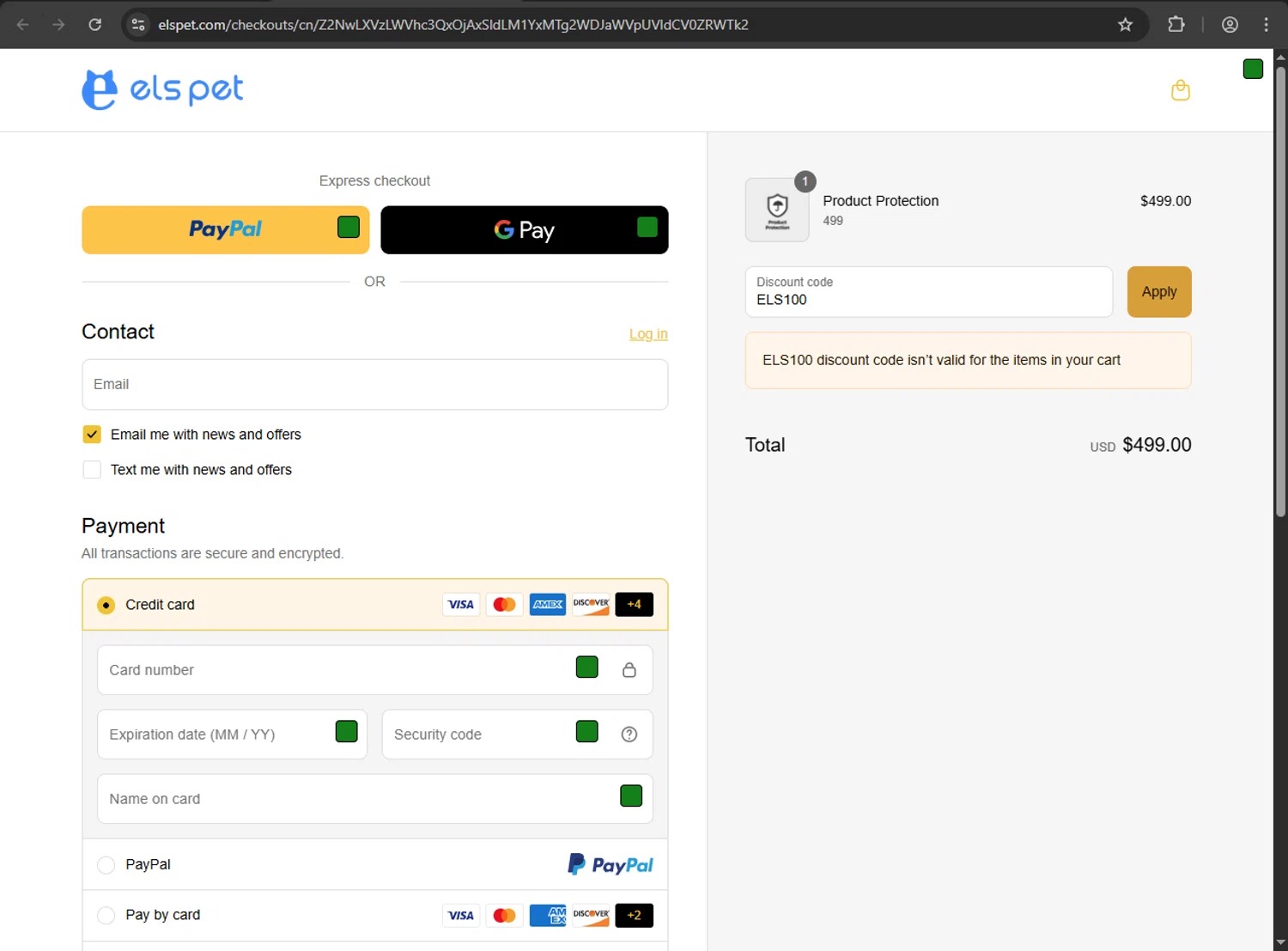Viewport: 1288px width, 951px height.
Task: Bookmark this page with the star icon
Action: pos(1125,24)
